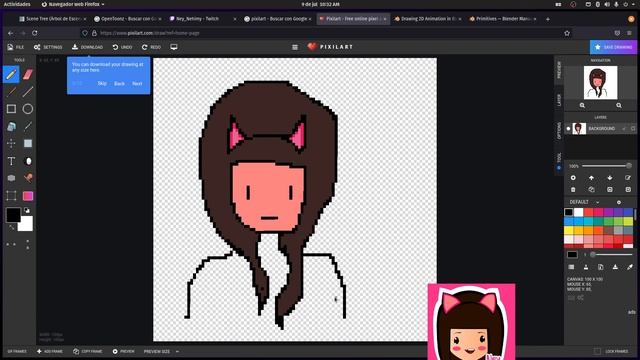Choose the color picker eyedropper tool
This screenshot has height=360, width=640.
coord(28,127)
